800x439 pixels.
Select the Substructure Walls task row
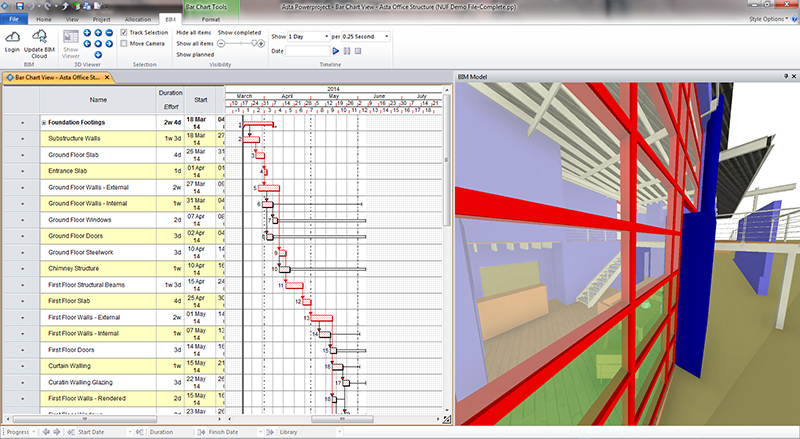pos(114,139)
